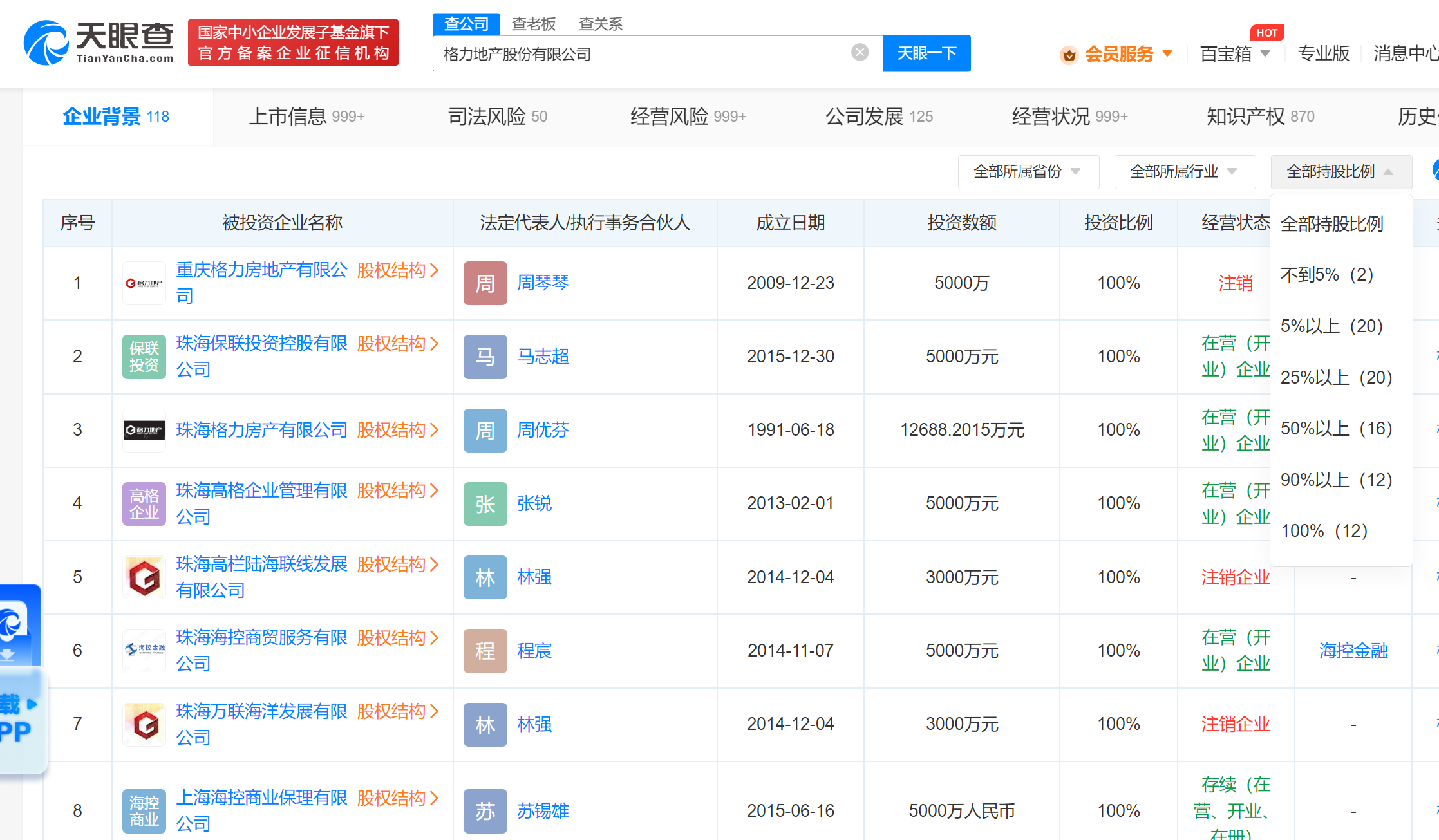Clear the search box with X icon
The image size is (1439, 840).
[x=860, y=53]
